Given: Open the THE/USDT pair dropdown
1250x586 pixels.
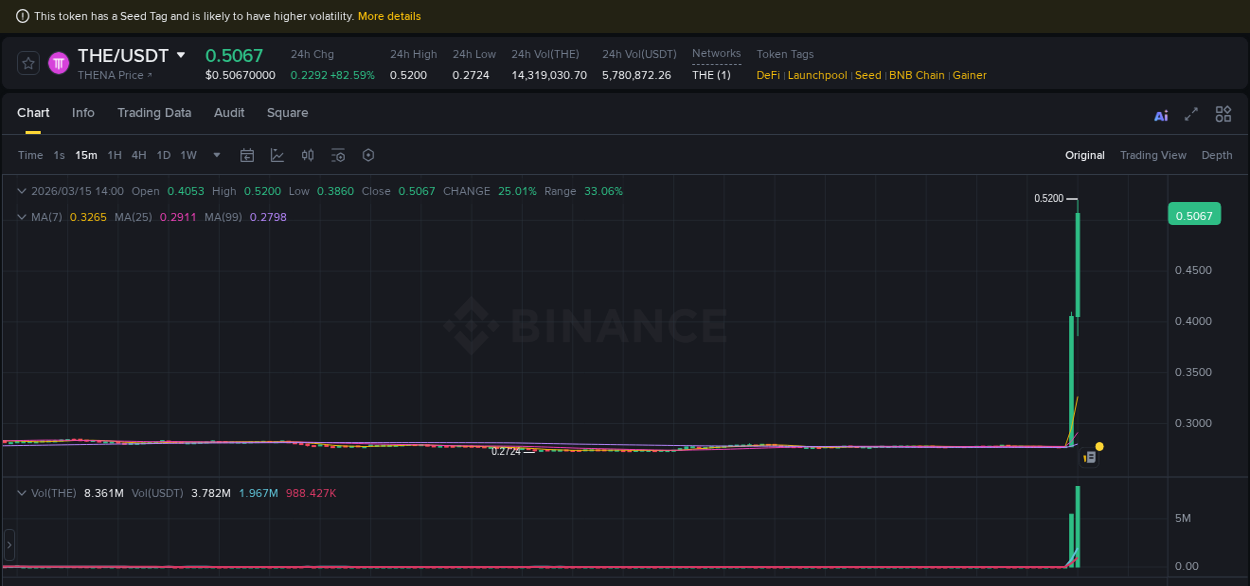Looking at the screenshot, I should [x=180, y=55].
